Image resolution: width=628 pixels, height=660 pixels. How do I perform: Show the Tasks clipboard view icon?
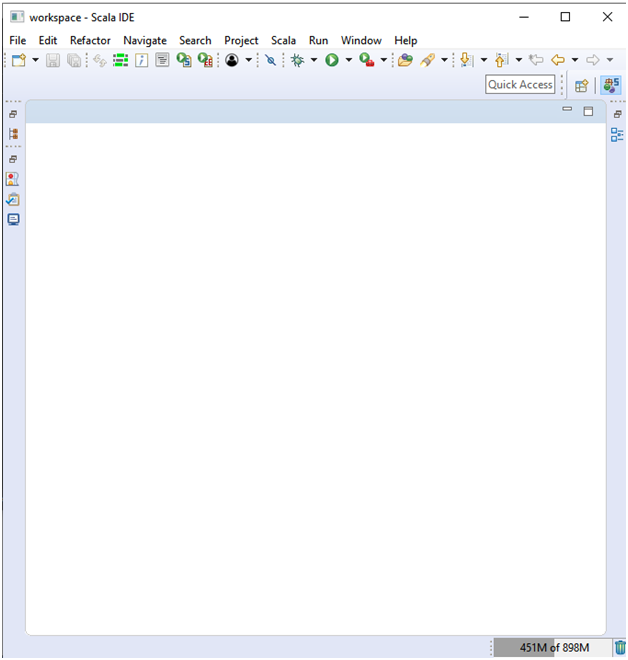click(x=13, y=199)
